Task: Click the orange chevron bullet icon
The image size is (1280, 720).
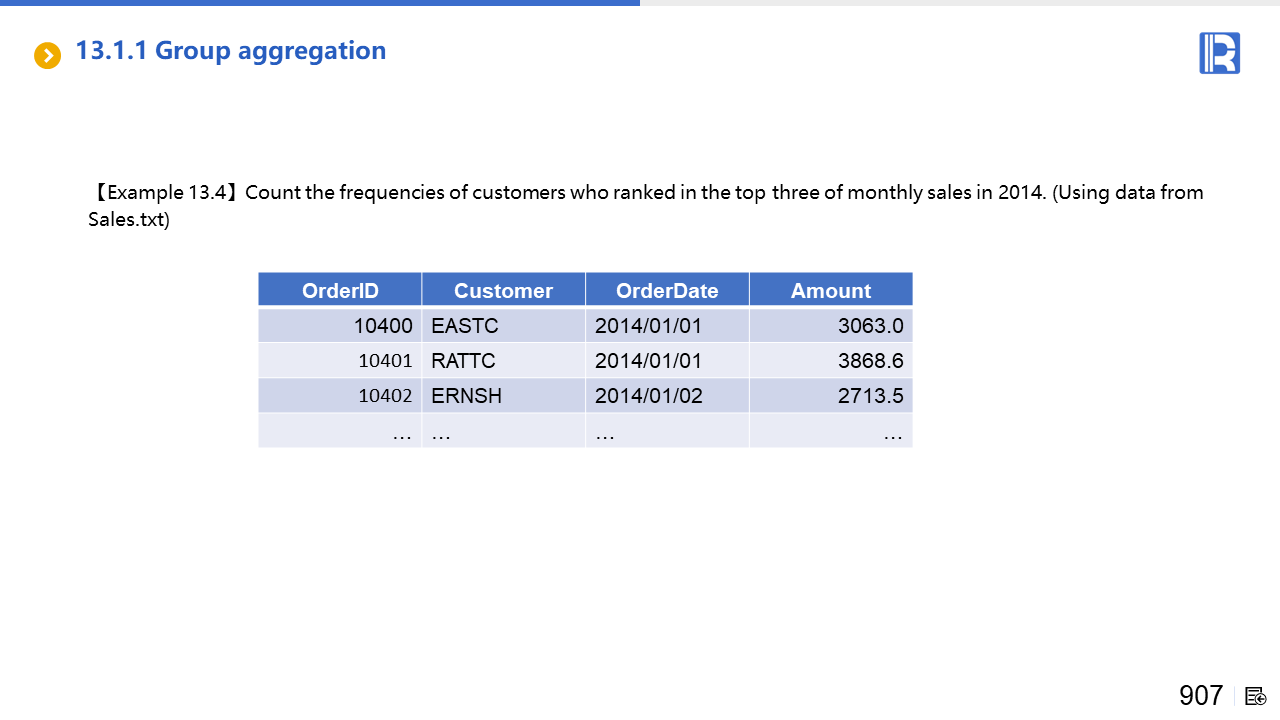Action: (47, 55)
